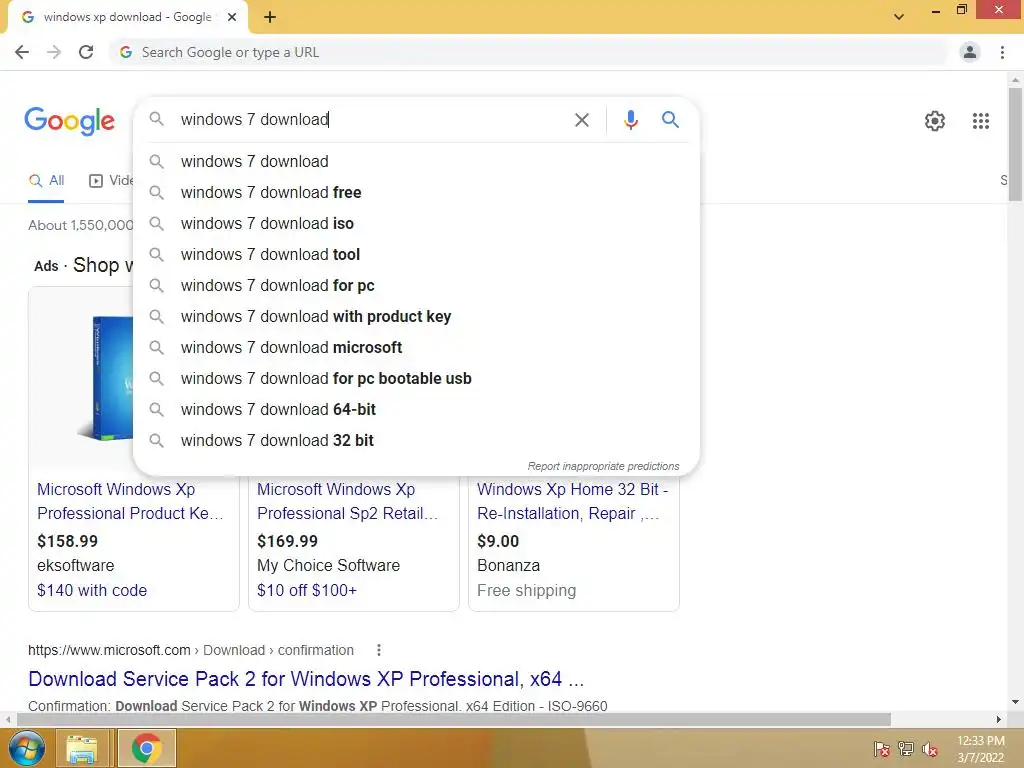Image resolution: width=1024 pixels, height=768 pixels.
Task: Choose 'windows 7 download for pc bootable usb'
Action: [416, 379]
